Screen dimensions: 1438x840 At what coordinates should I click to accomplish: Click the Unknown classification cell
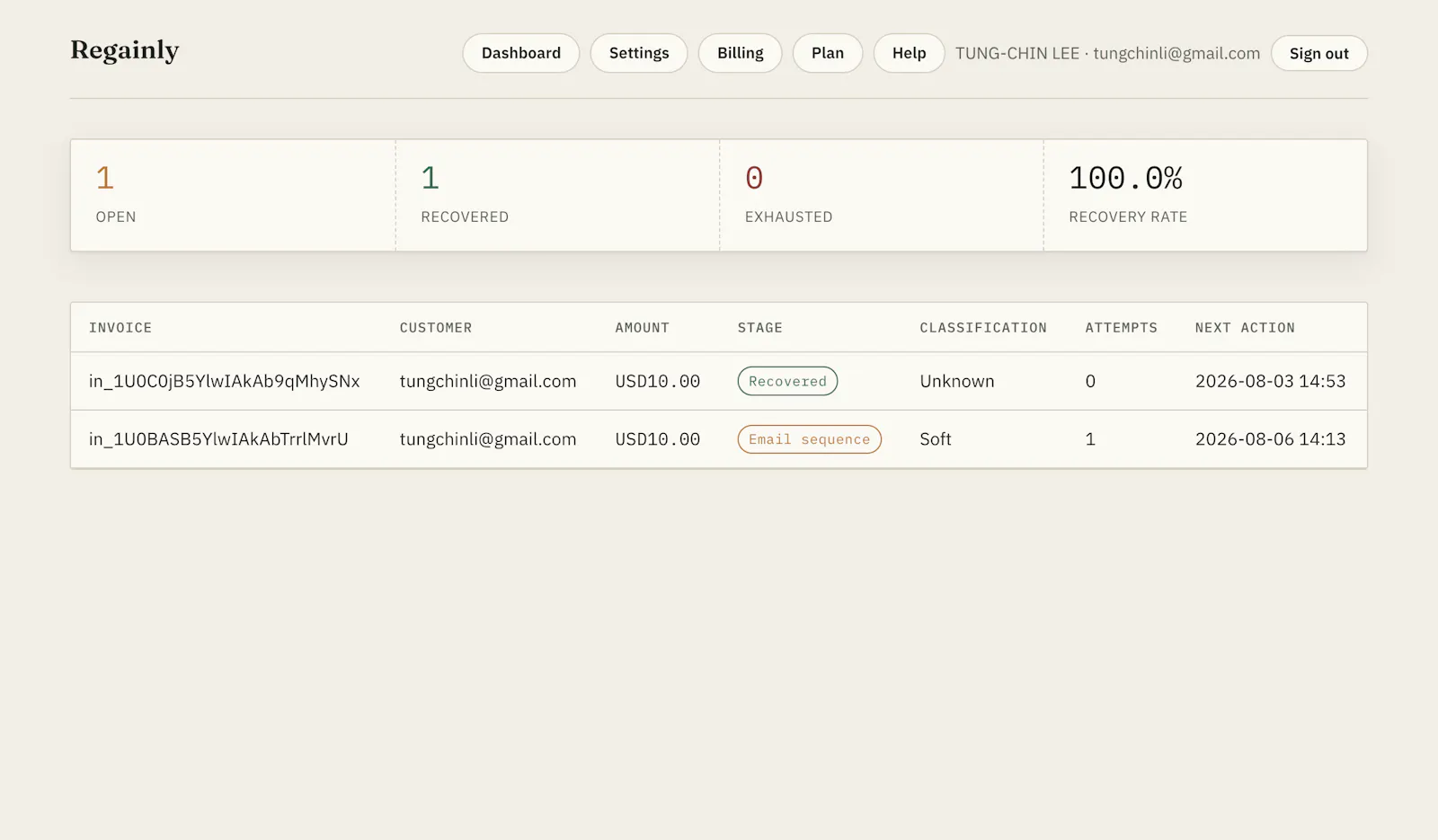coord(957,381)
